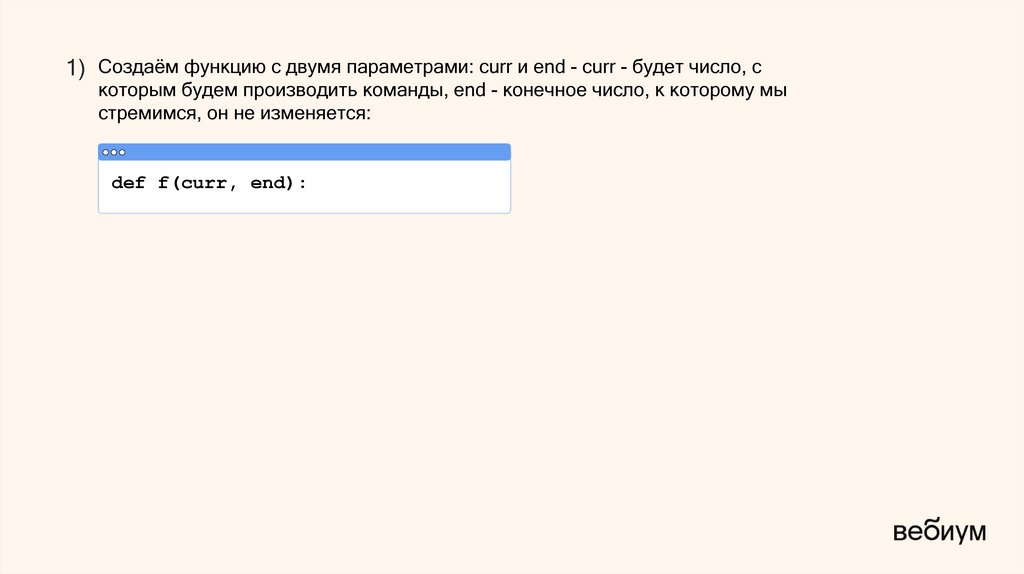Click the middle white dot in code window header

point(113,152)
